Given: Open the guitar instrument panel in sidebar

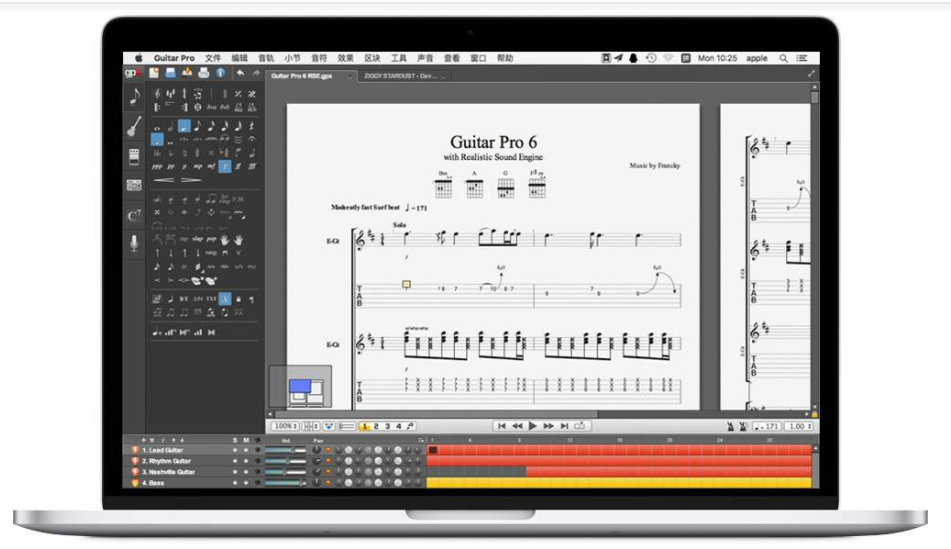Looking at the screenshot, I should [x=135, y=126].
